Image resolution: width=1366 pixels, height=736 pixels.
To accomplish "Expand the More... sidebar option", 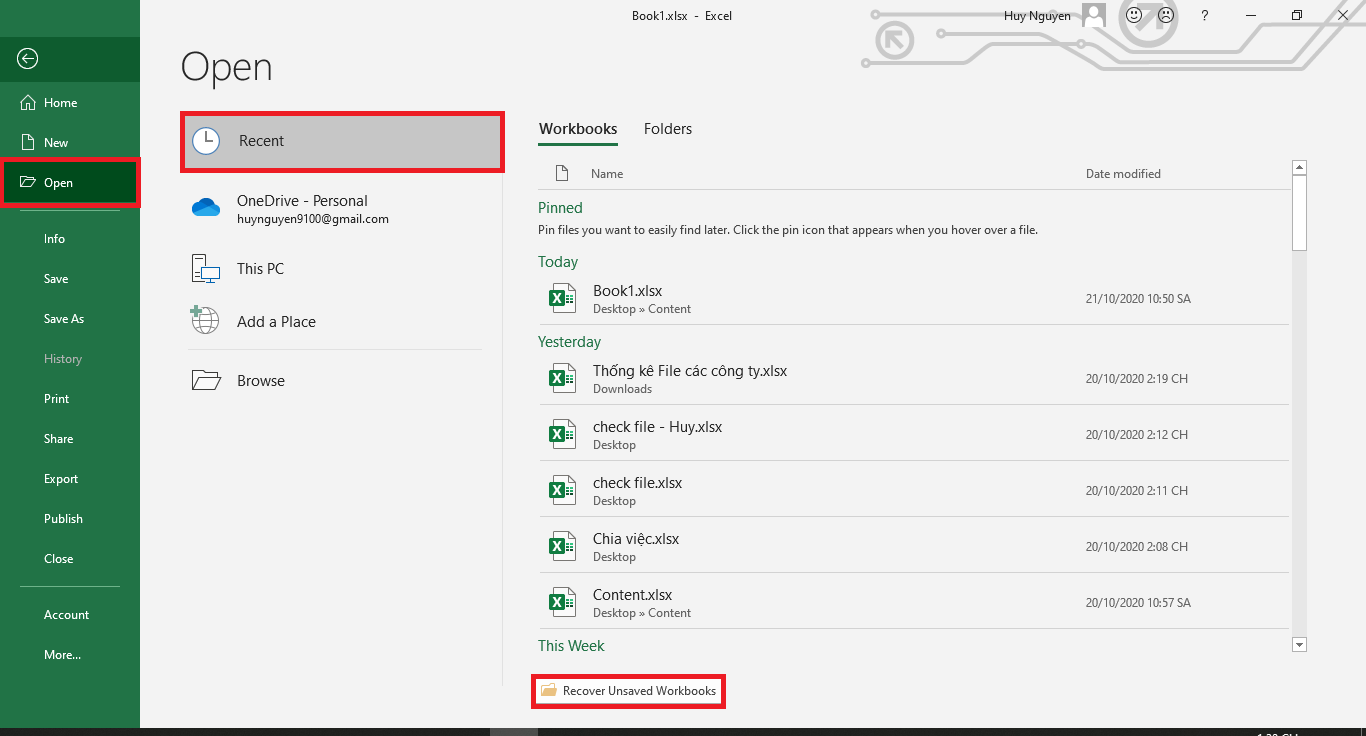I will coord(62,655).
